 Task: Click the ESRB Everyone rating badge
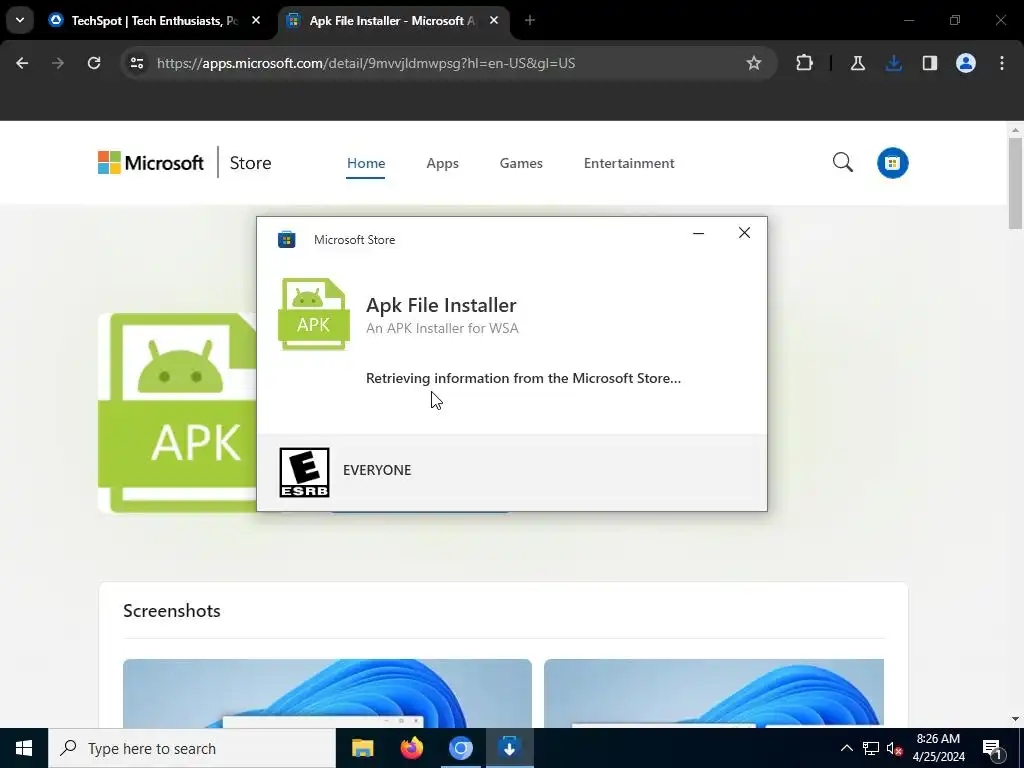[304, 472]
